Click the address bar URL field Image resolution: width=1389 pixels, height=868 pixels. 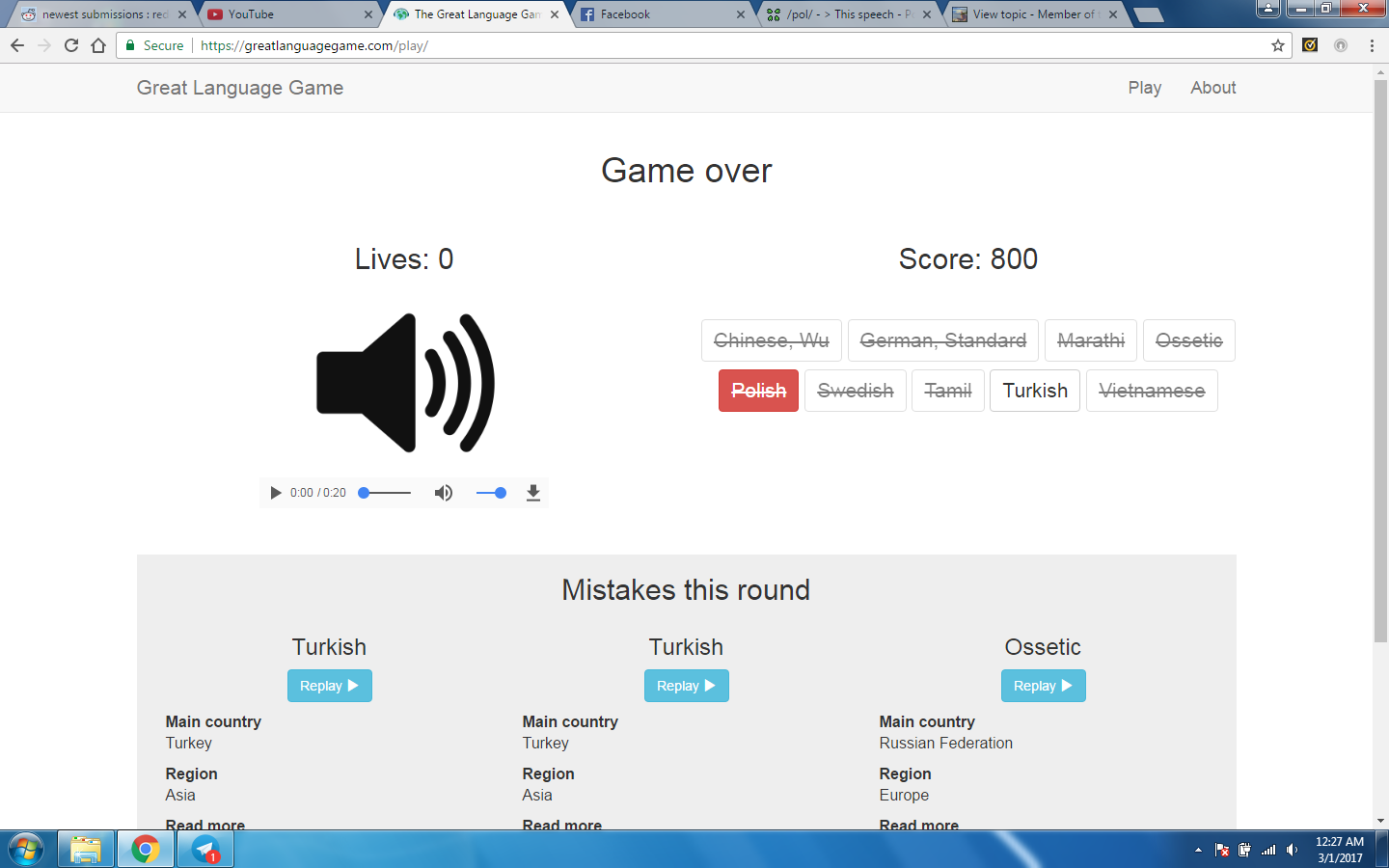coord(675,45)
